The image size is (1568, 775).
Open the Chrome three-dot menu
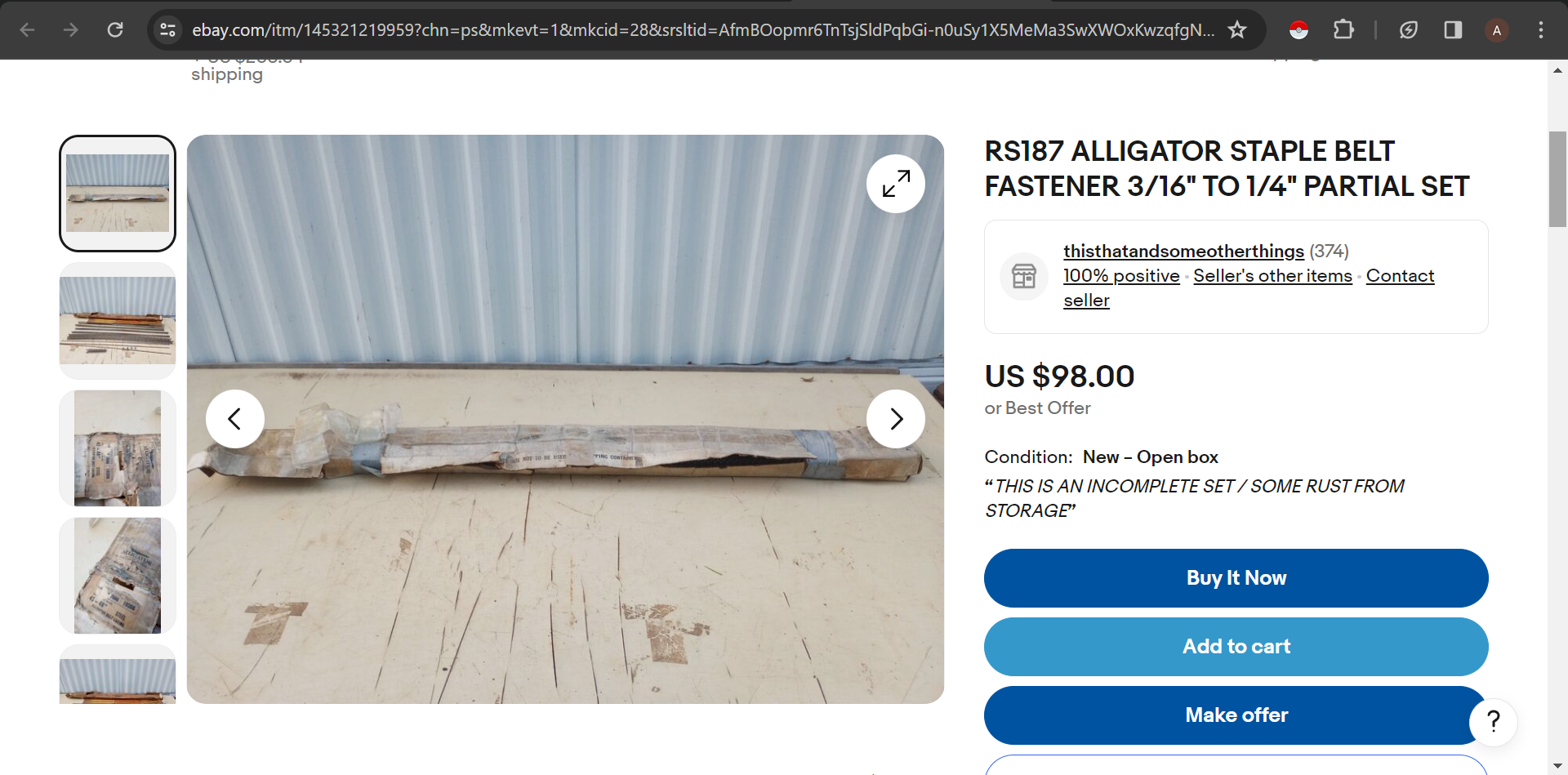pos(1541,30)
